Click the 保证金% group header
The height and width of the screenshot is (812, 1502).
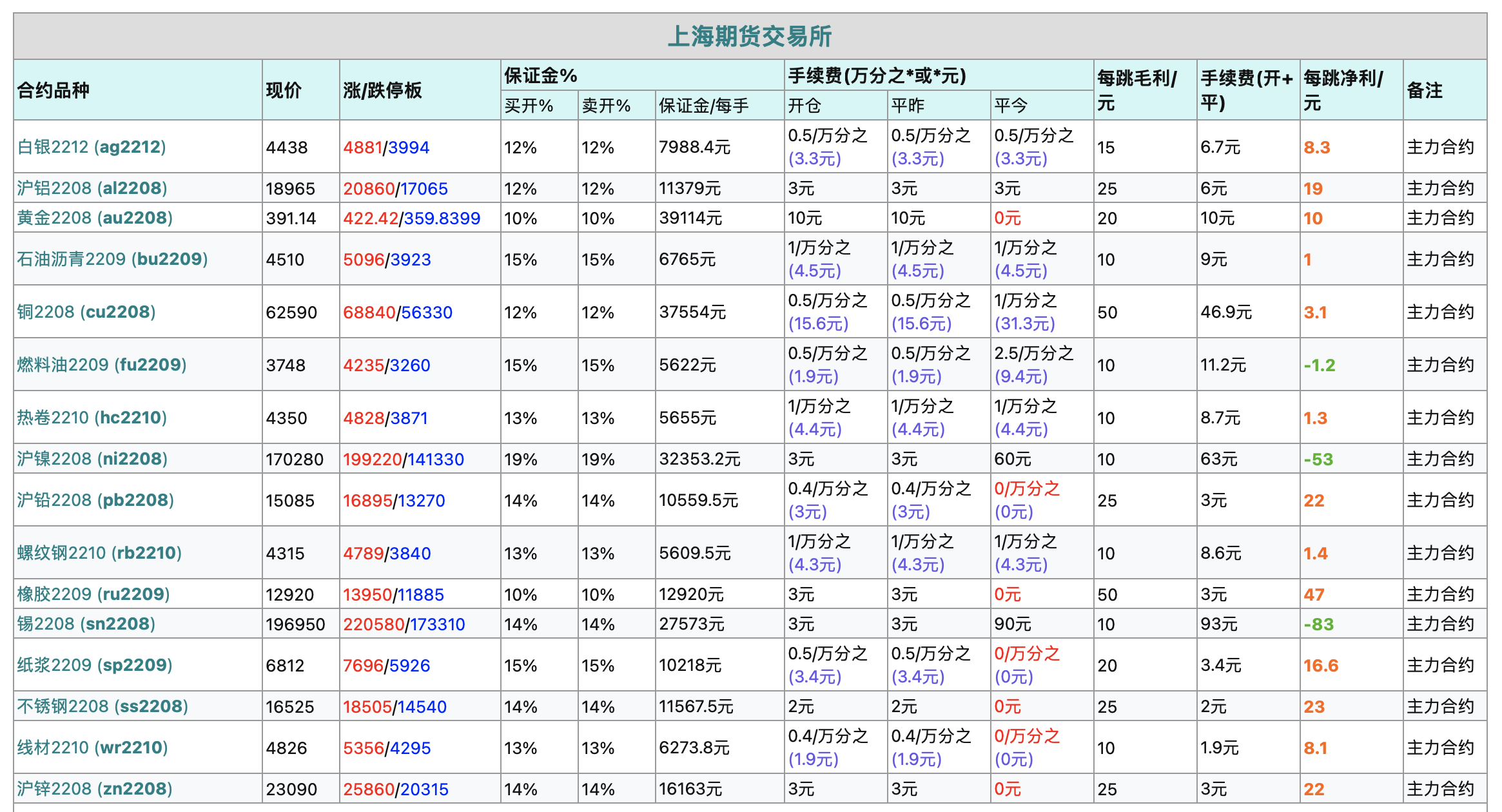[540, 75]
